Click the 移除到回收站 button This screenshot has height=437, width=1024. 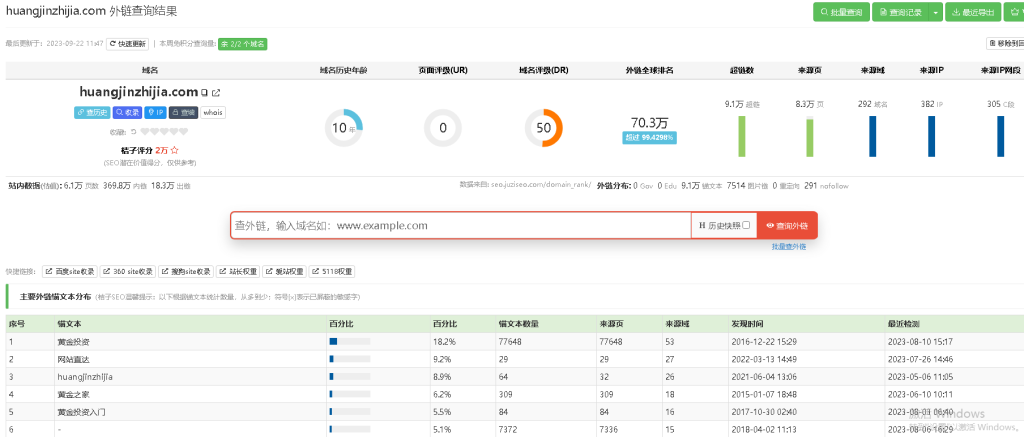1005,43
